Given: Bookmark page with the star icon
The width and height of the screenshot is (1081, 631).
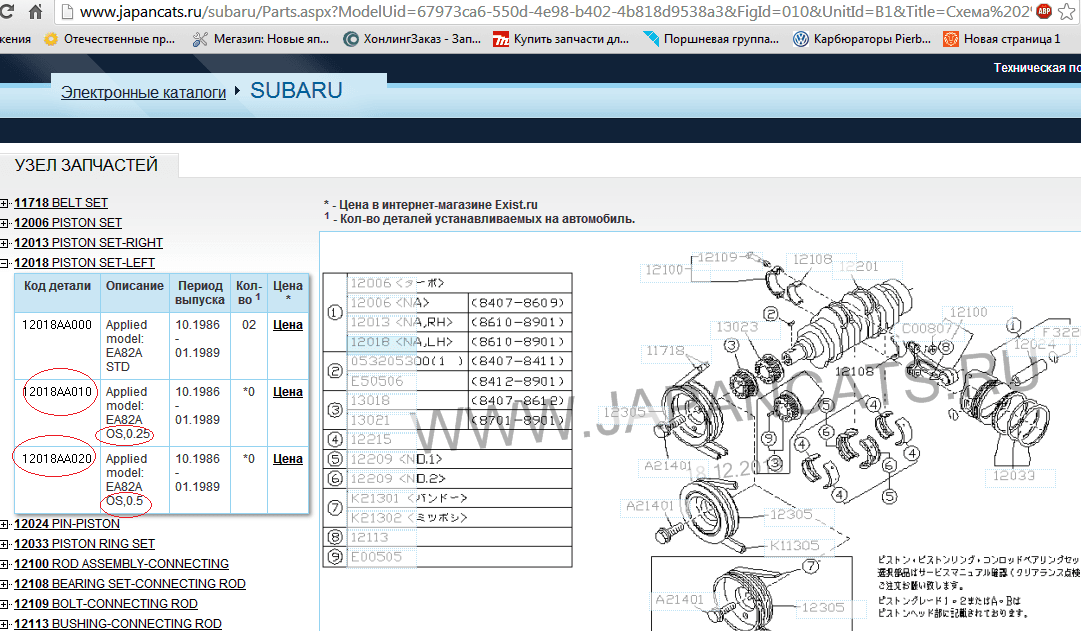Looking at the screenshot, I should [x=1067, y=12].
